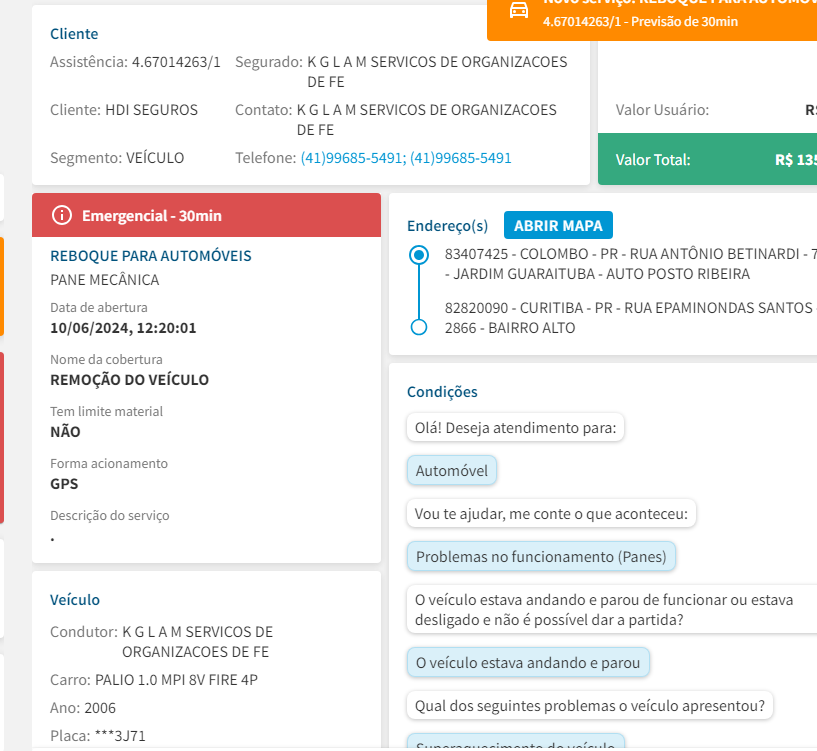Click the Cliente section heading
Viewport: 817px width, 751px height.
click(x=74, y=34)
